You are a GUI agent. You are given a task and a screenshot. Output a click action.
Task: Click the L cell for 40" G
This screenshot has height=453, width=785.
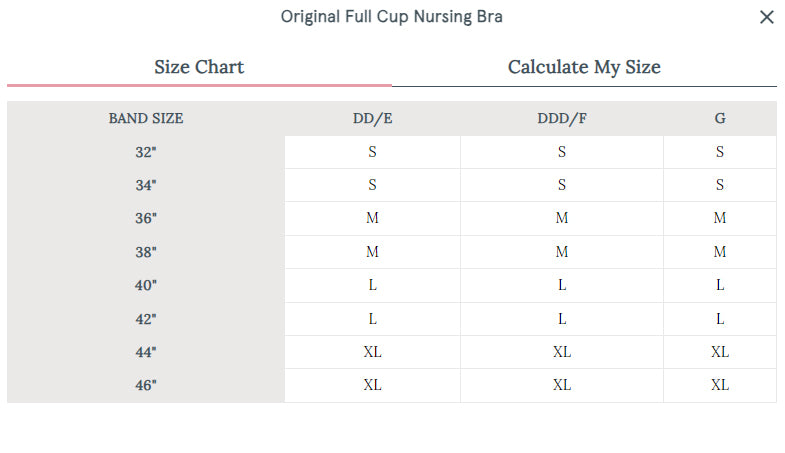pos(720,285)
